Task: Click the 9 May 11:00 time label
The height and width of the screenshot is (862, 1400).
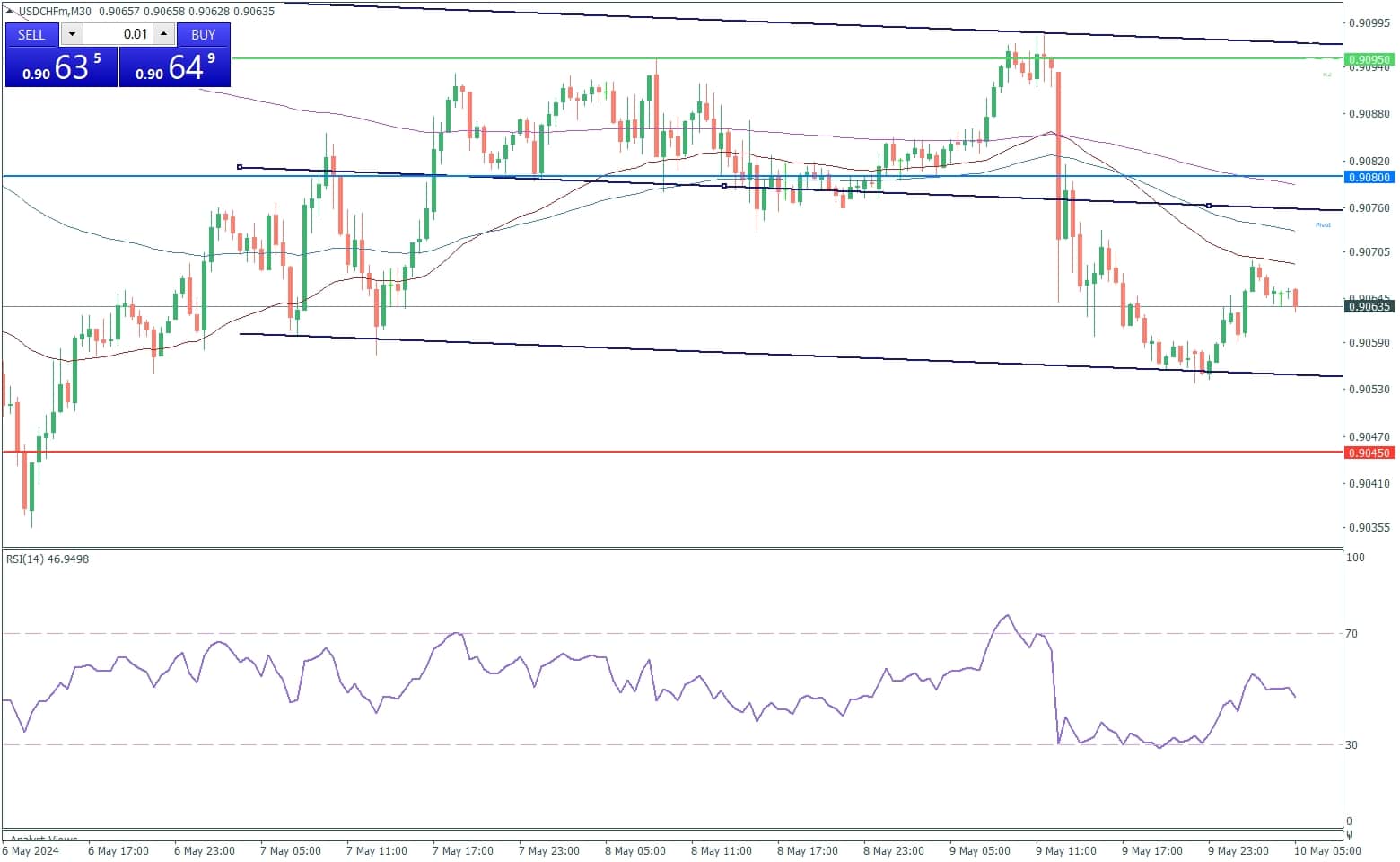Action: coord(1065,850)
